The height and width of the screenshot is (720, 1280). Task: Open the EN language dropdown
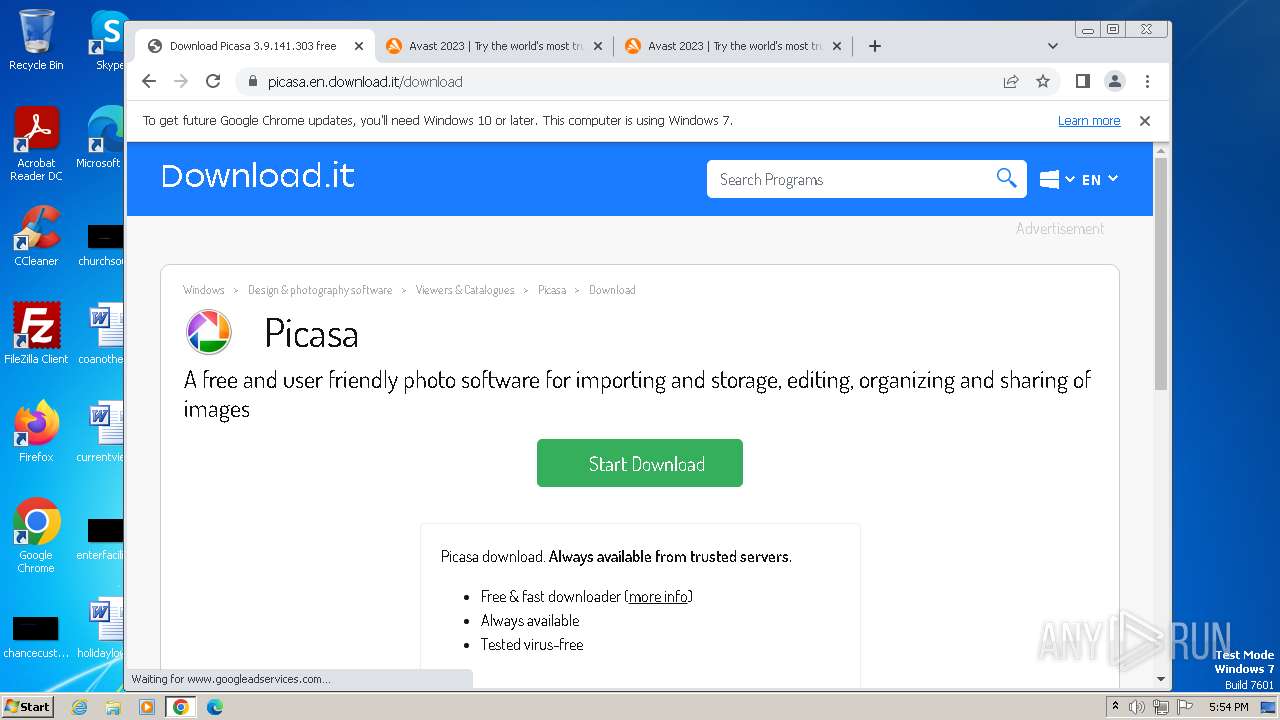point(1100,179)
